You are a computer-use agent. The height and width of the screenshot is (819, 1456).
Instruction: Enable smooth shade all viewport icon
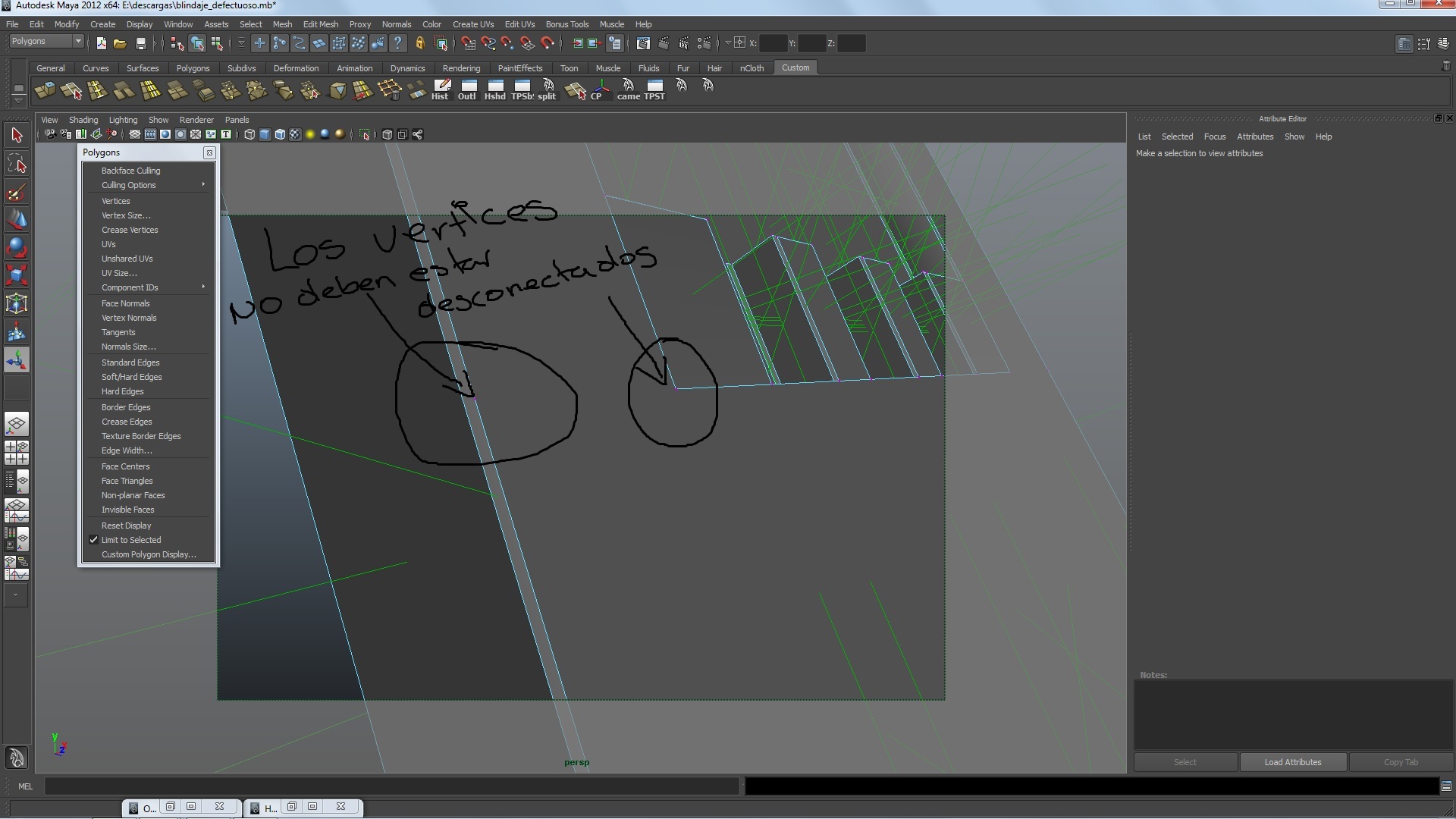click(x=265, y=134)
